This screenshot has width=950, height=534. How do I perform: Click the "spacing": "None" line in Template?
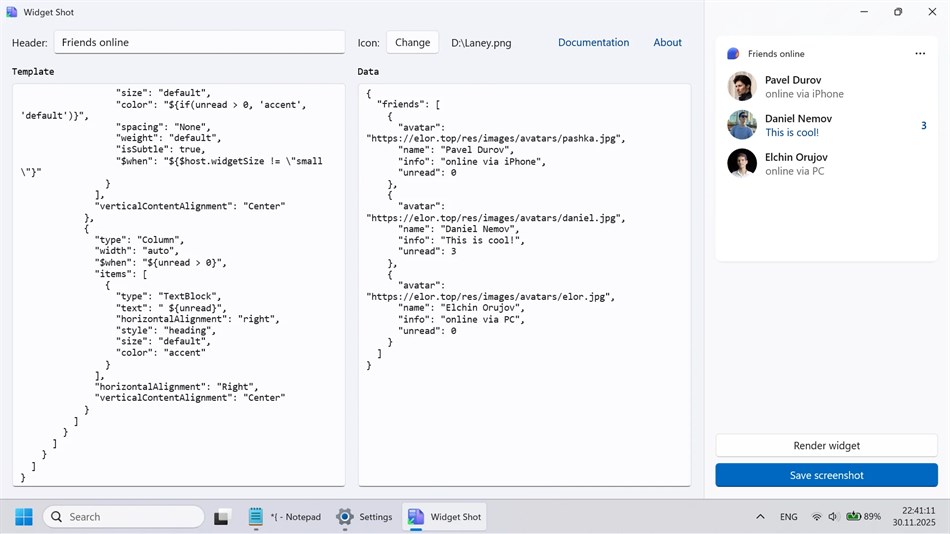163,127
